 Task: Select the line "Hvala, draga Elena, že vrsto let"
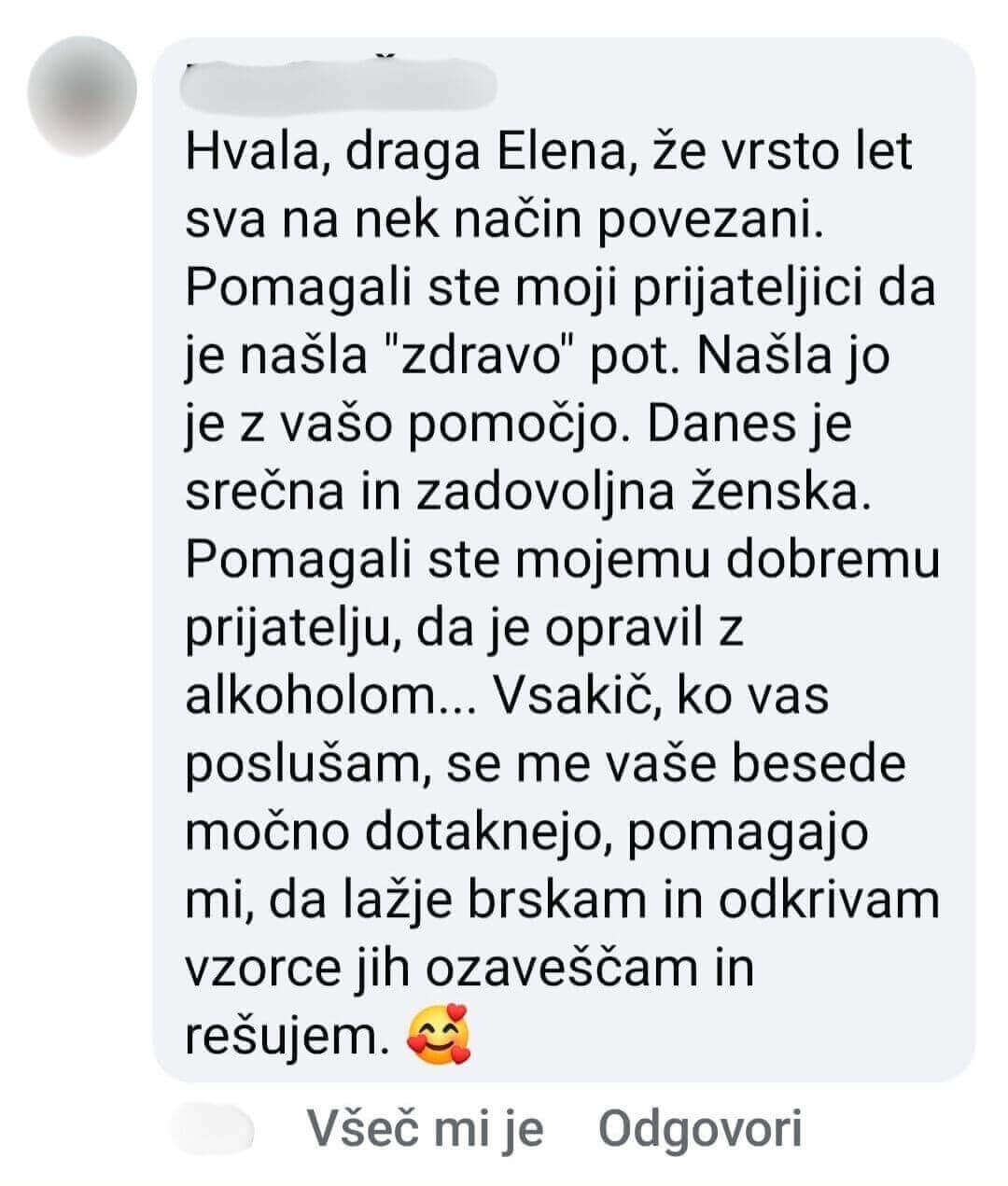[x=549, y=155]
